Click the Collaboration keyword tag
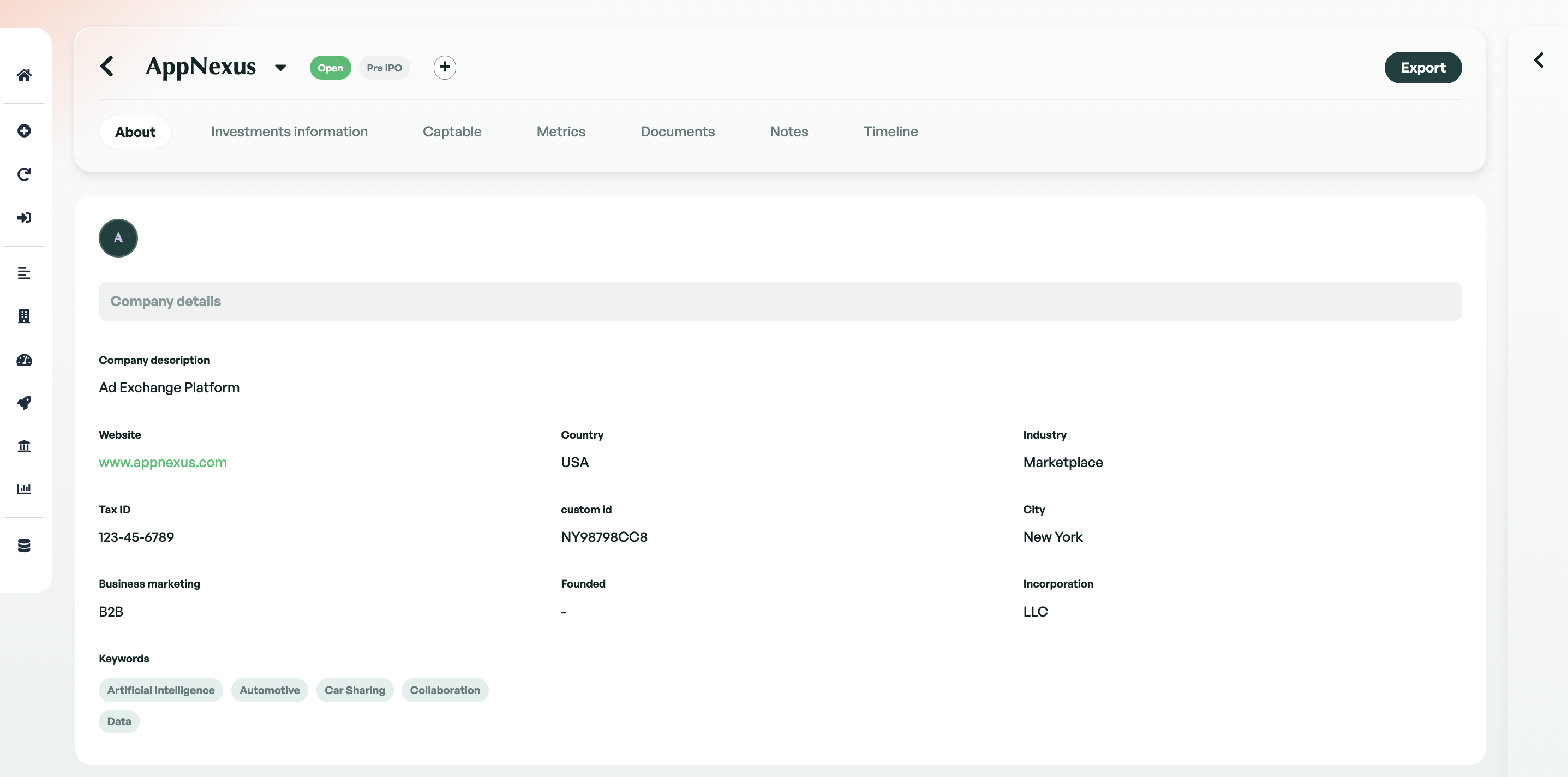Image resolution: width=1568 pixels, height=777 pixels. tap(445, 690)
